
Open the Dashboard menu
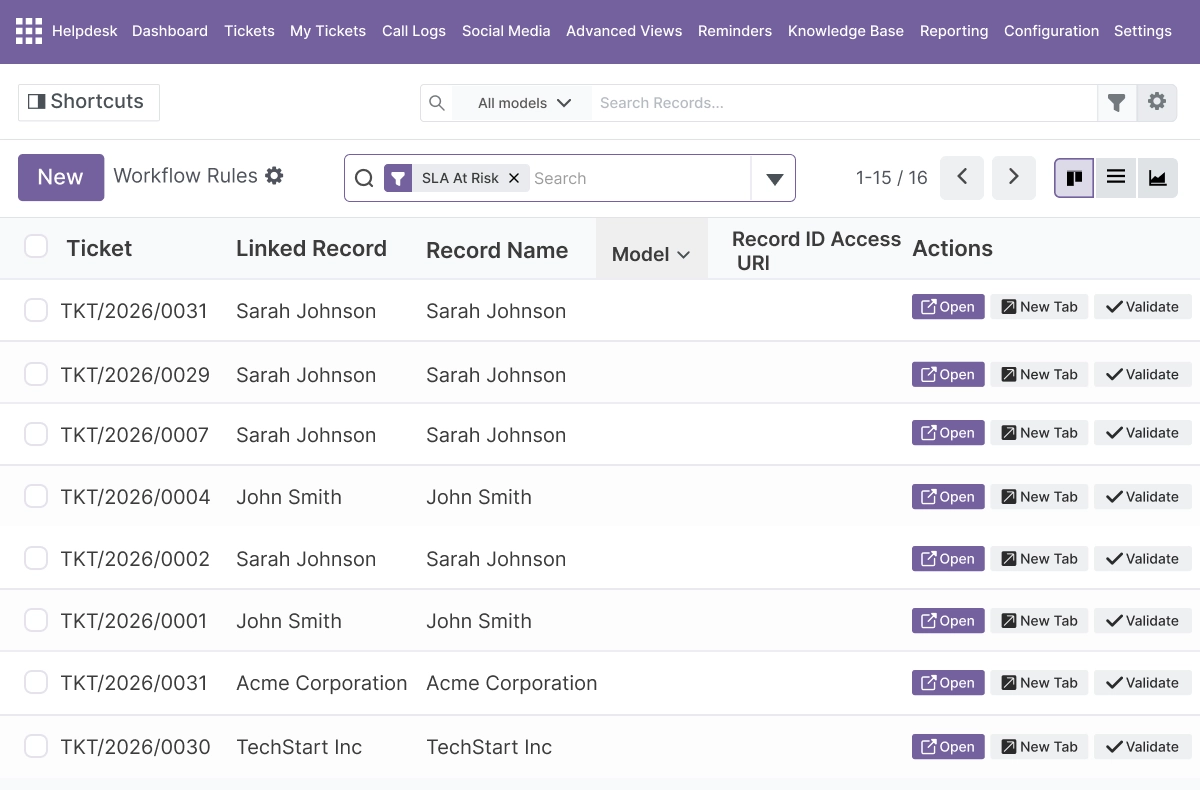(x=170, y=31)
